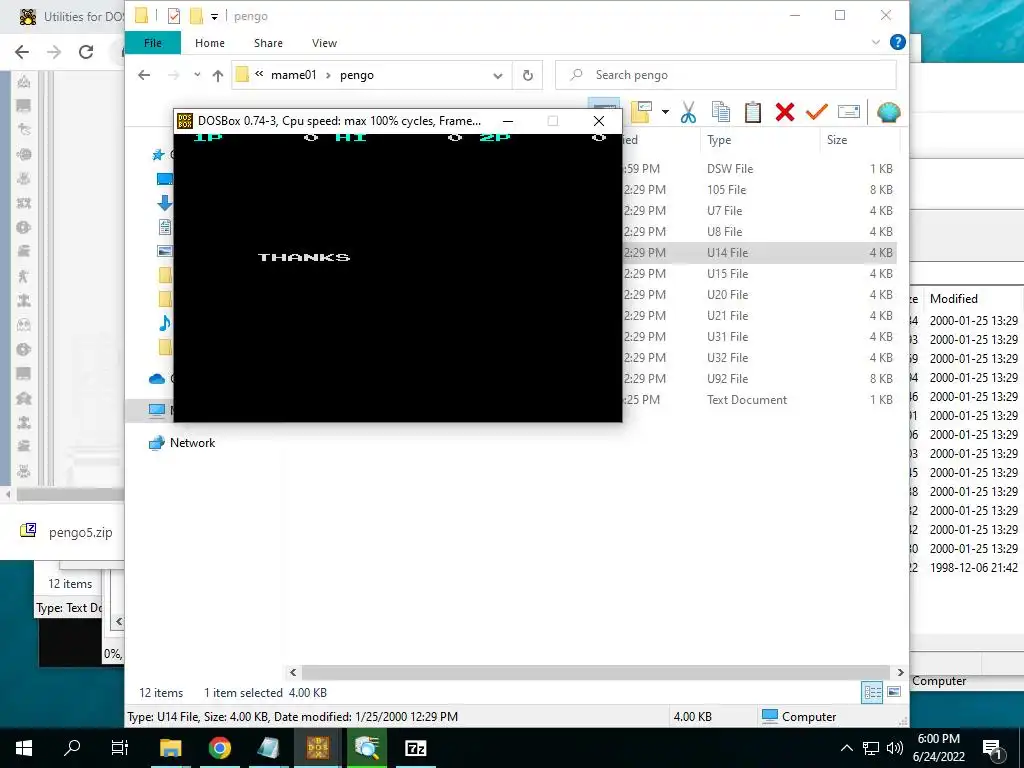Click the browser Reload button
The width and height of the screenshot is (1024, 768).
click(86, 52)
